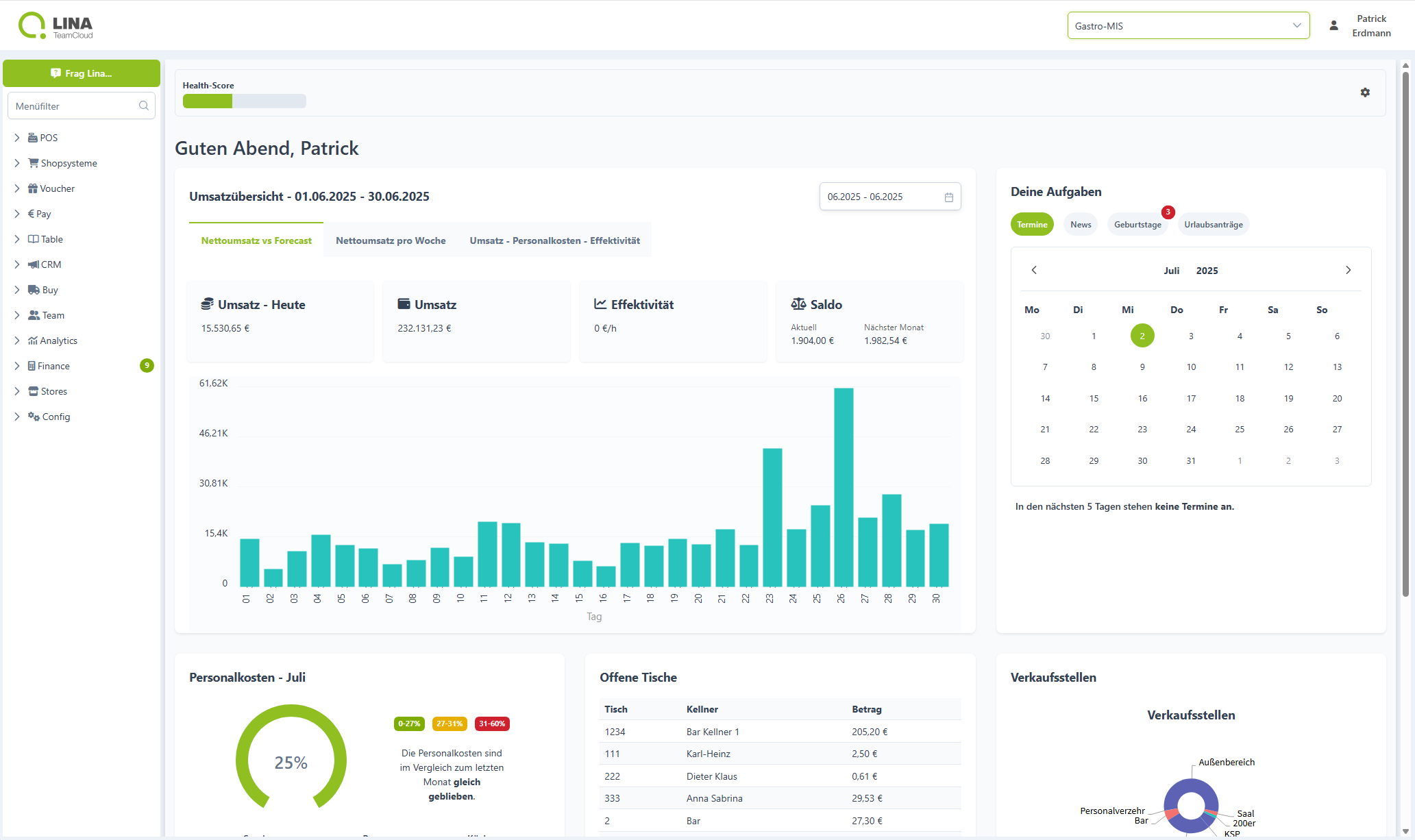Expand the Analytics menu chevron
This screenshot has width=1415, height=840.
tap(17, 341)
